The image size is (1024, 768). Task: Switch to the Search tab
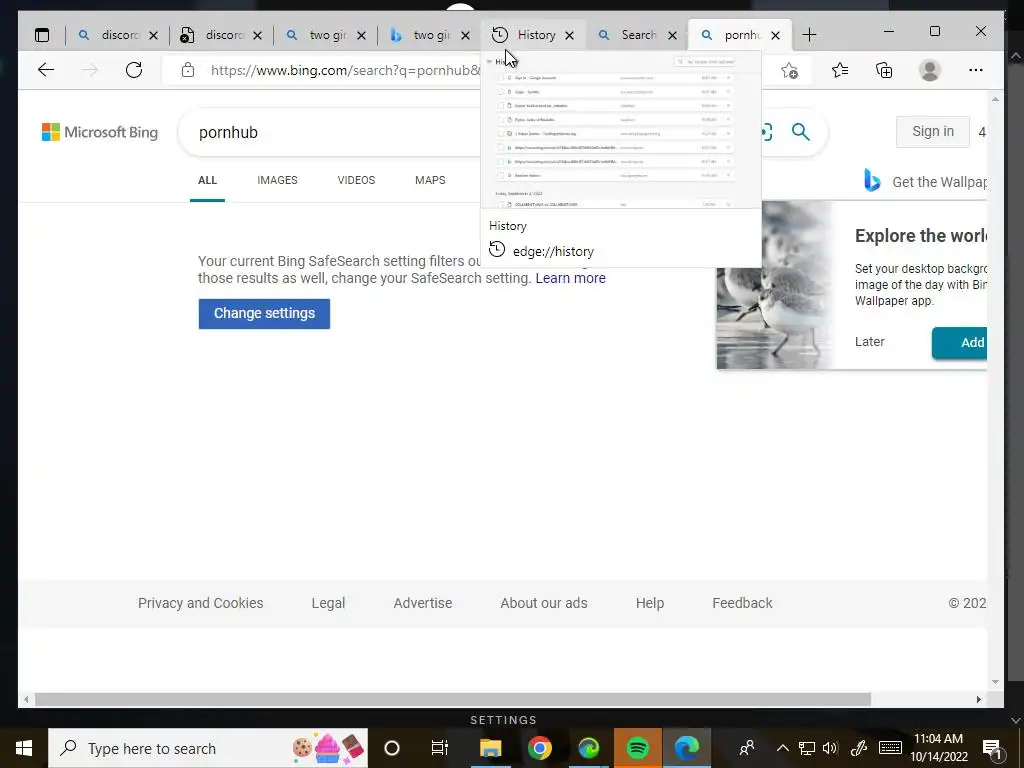coord(637,35)
